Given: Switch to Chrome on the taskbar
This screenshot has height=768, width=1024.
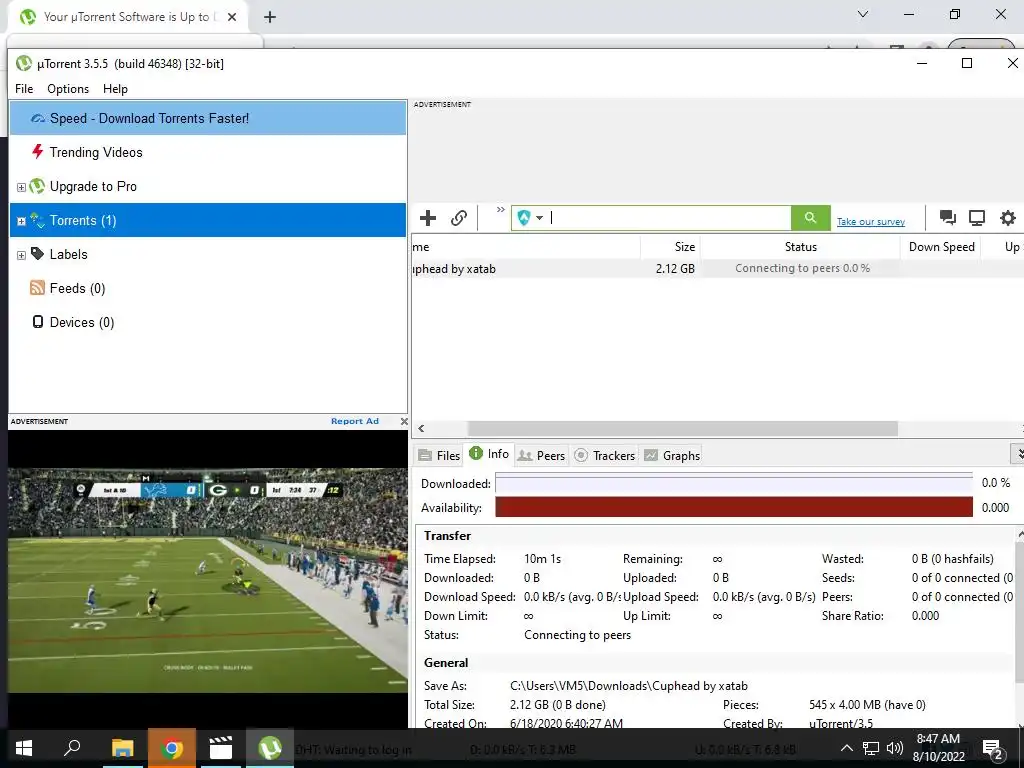Looking at the screenshot, I should (172, 748).
